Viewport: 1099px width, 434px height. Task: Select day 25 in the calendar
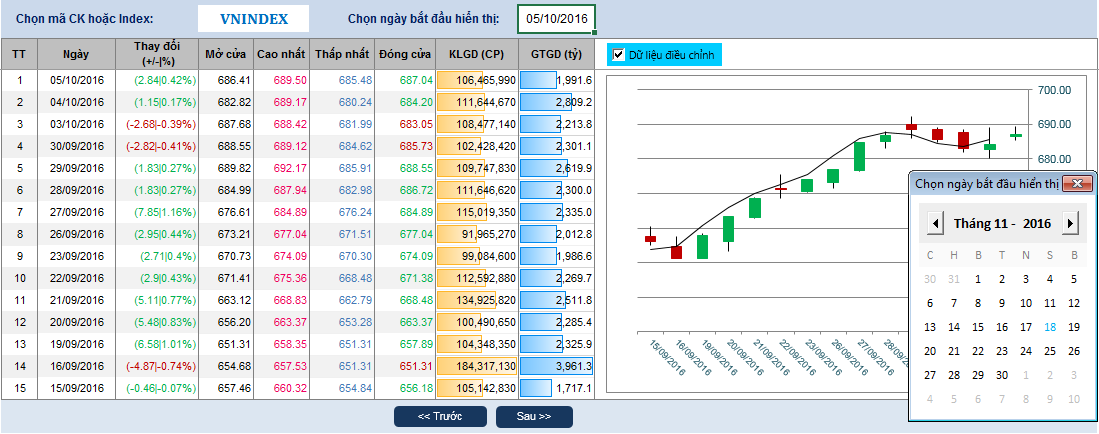pyautogui.click(x=1049, y=351)
